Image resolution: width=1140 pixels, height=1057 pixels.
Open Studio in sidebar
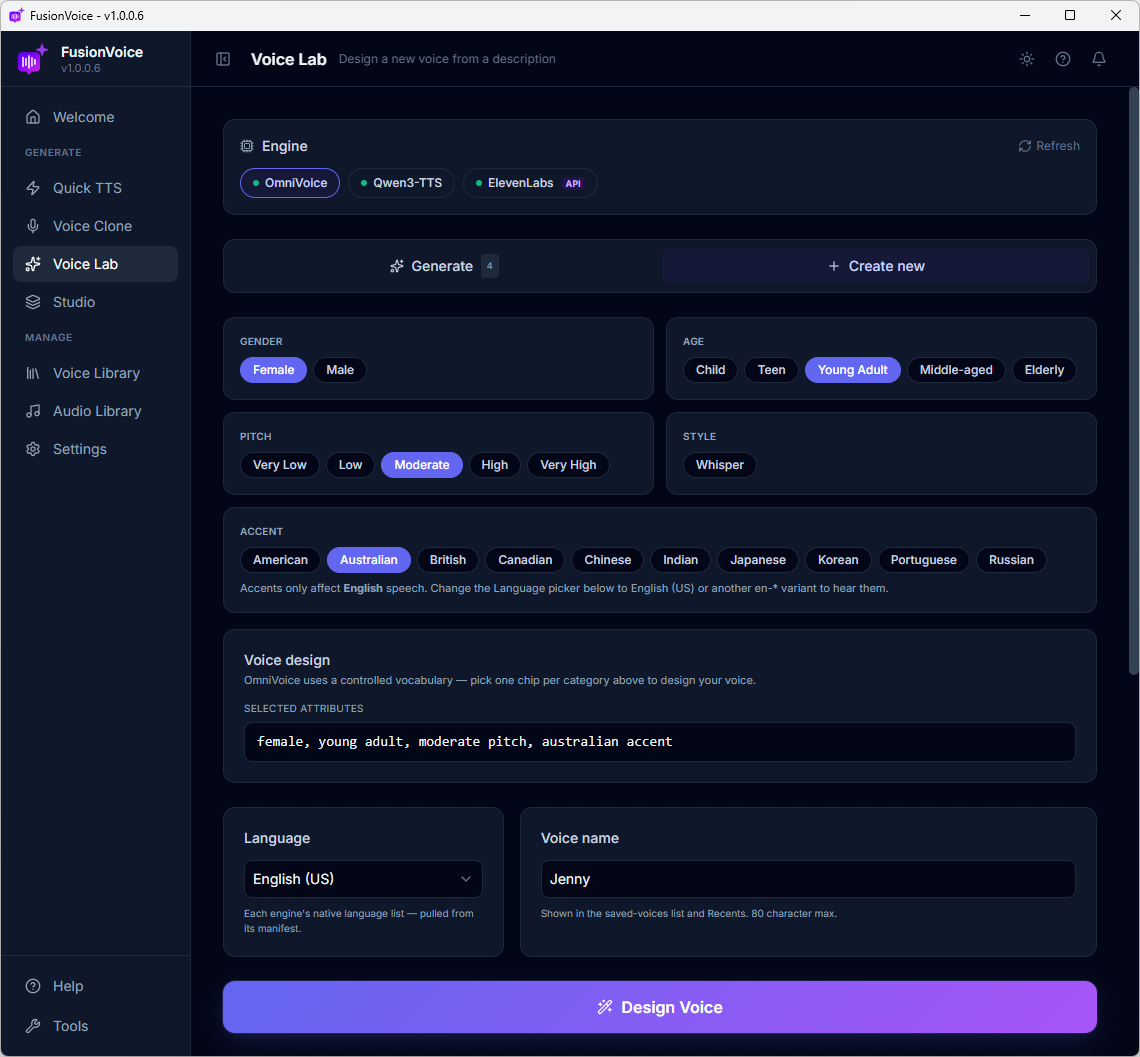95,302
